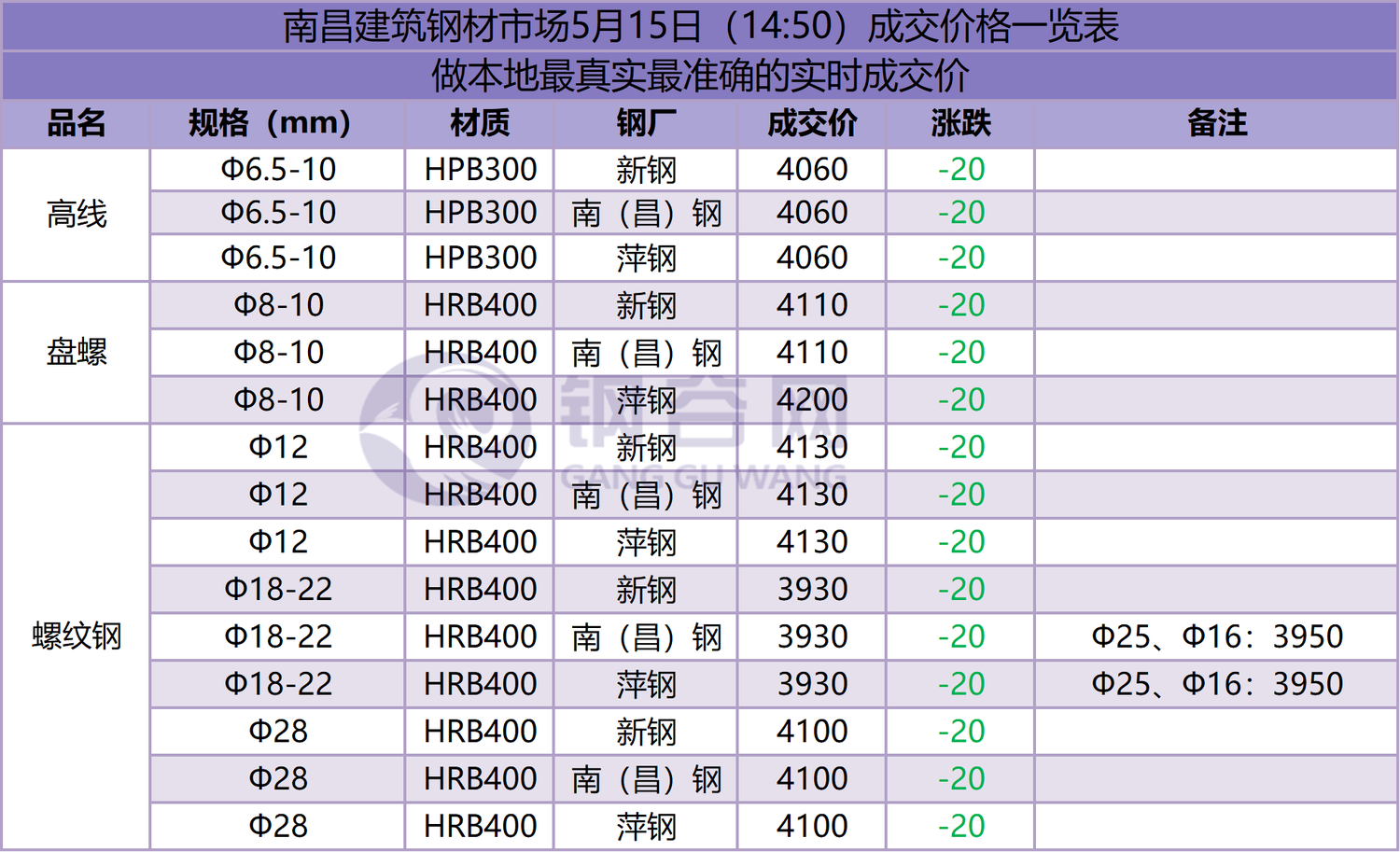
Task: Click price 4110 in 盘螺 南（昌）钢 row
Action: pos(812,353)
